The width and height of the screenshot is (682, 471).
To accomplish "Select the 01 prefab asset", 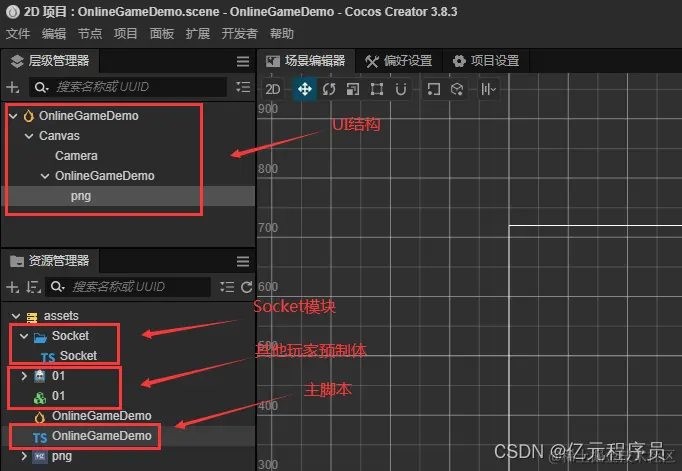I will point(58,396).
